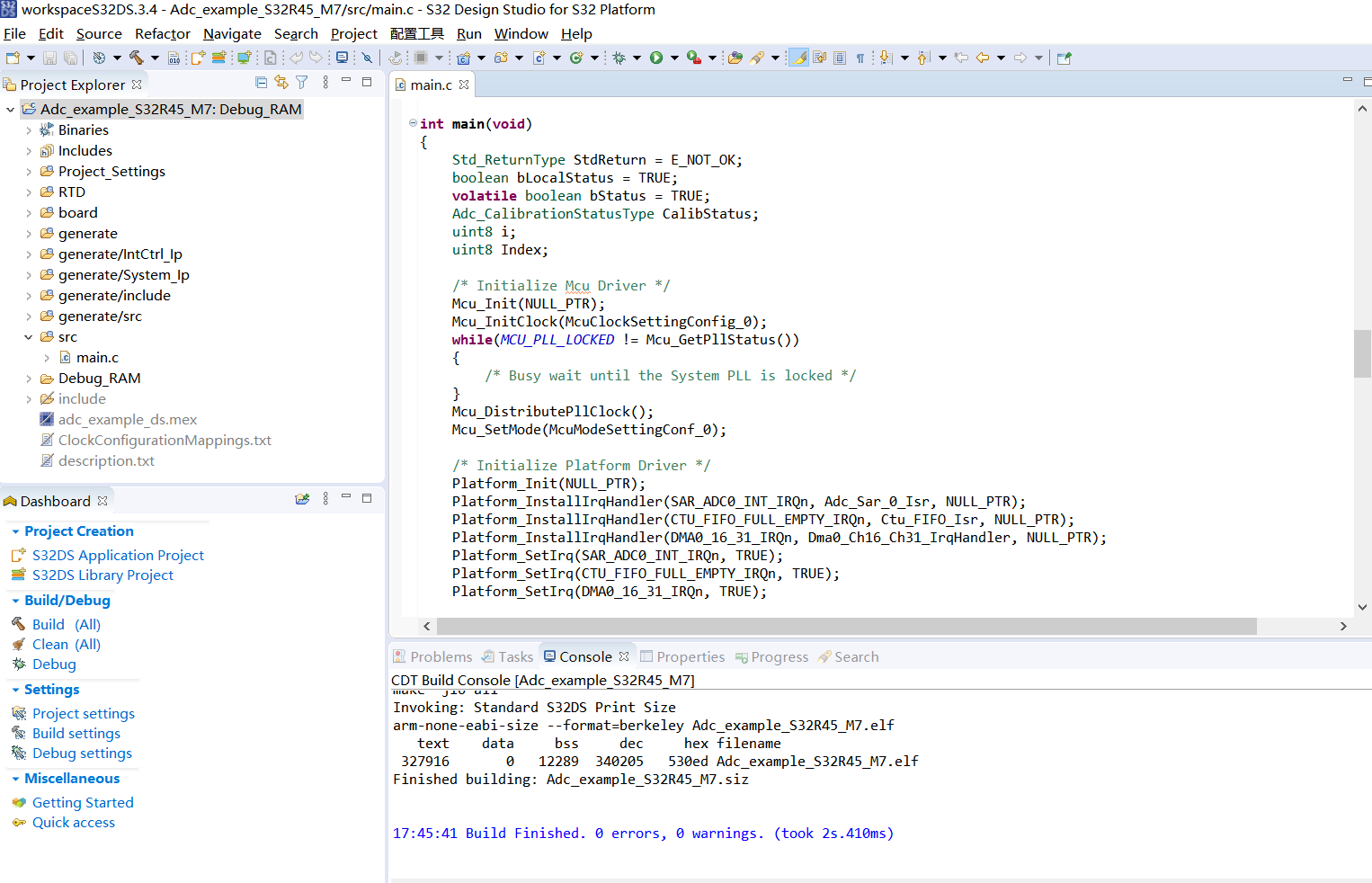The height and width of the screenshot is (883, 1372).
Task: Select the Debug_RAM folder
Action: click(99, 379)
